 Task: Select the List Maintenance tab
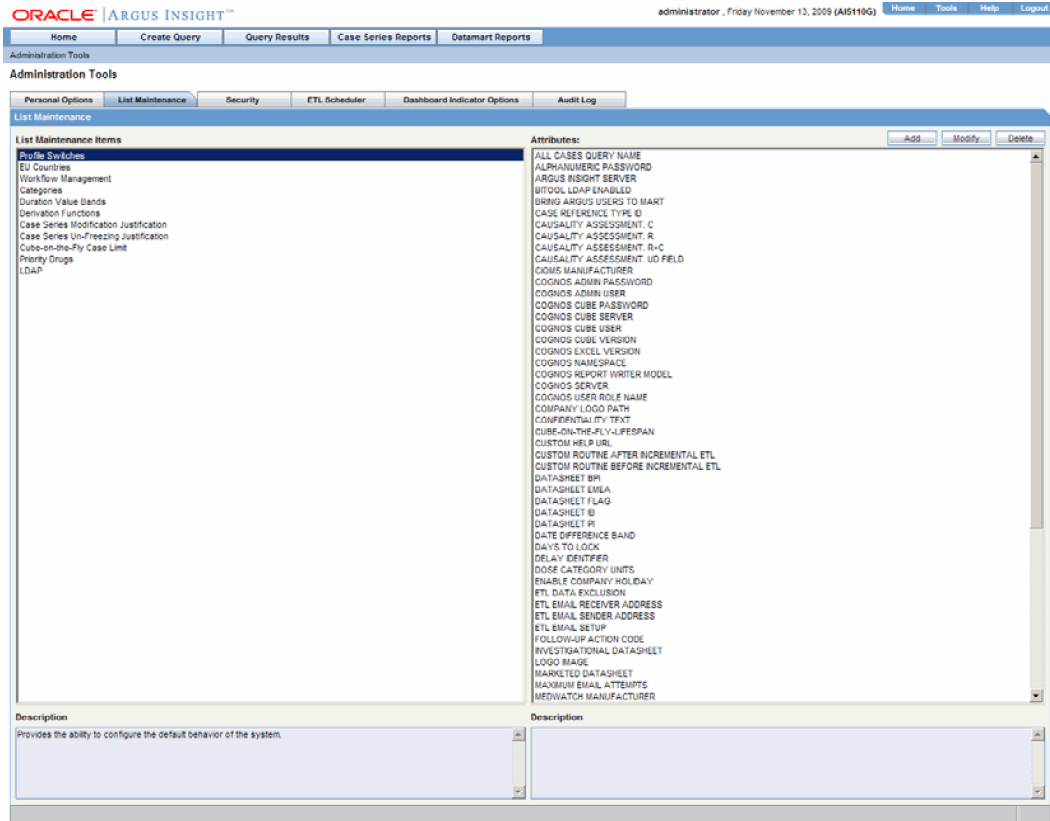[151, 100]
